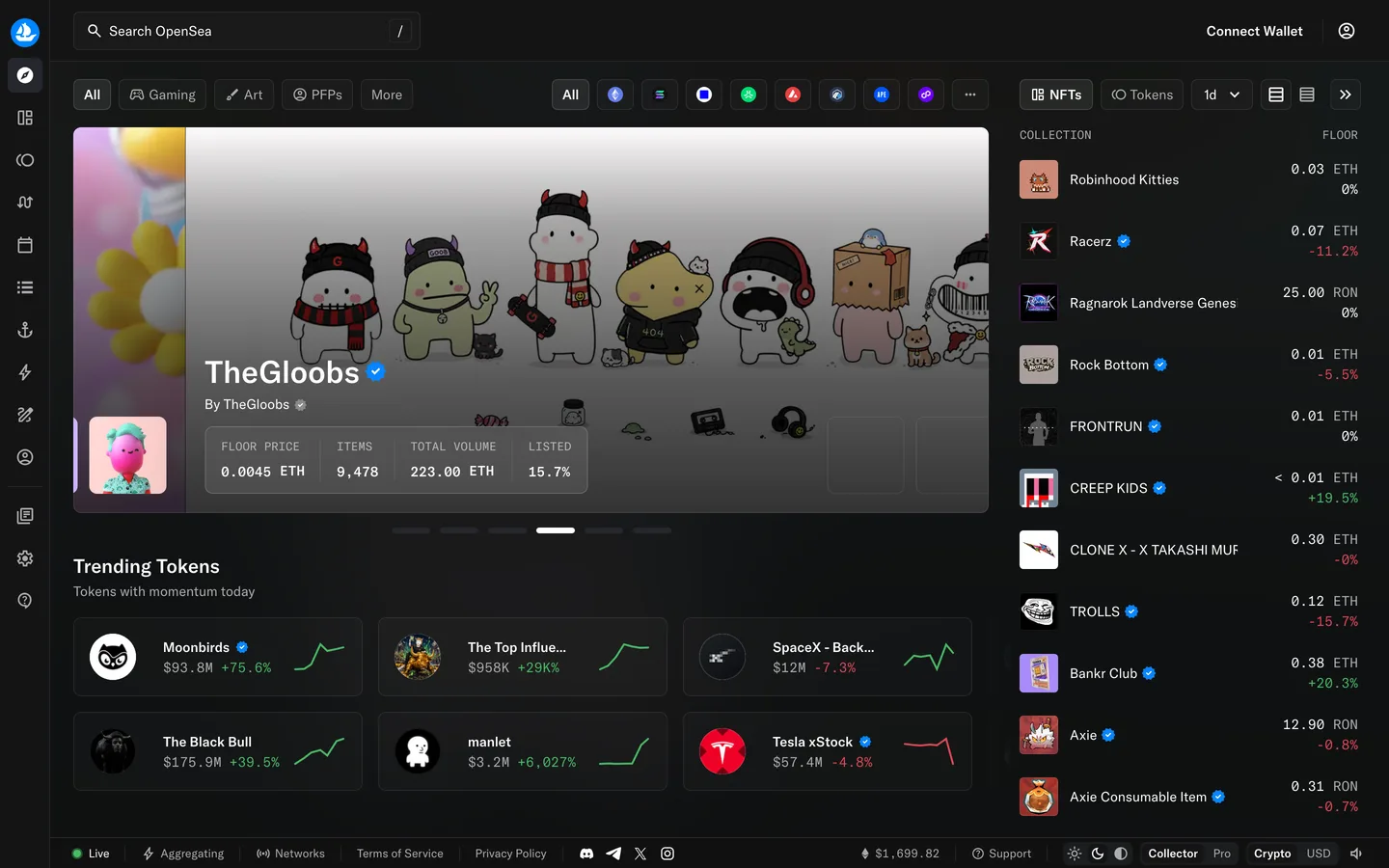Image resolution: width=1389 pixels, height=868 pixels.
Task: Collapse the collections panel with double chevron
Action: click(x=1346, y=95)
